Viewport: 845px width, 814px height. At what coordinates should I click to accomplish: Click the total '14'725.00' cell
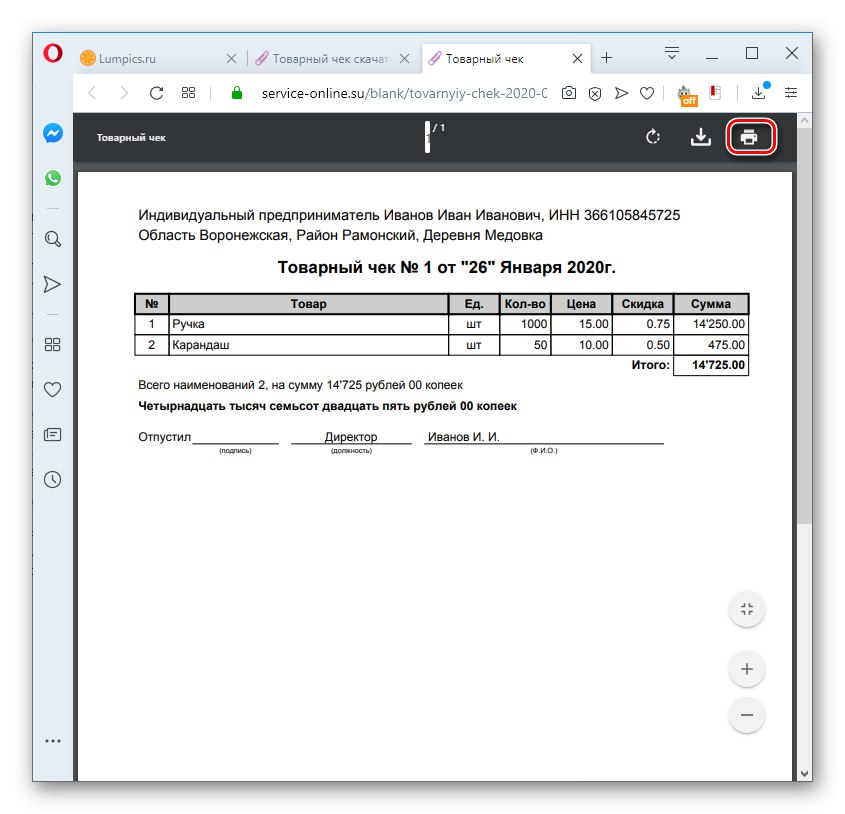click(711, 365)
